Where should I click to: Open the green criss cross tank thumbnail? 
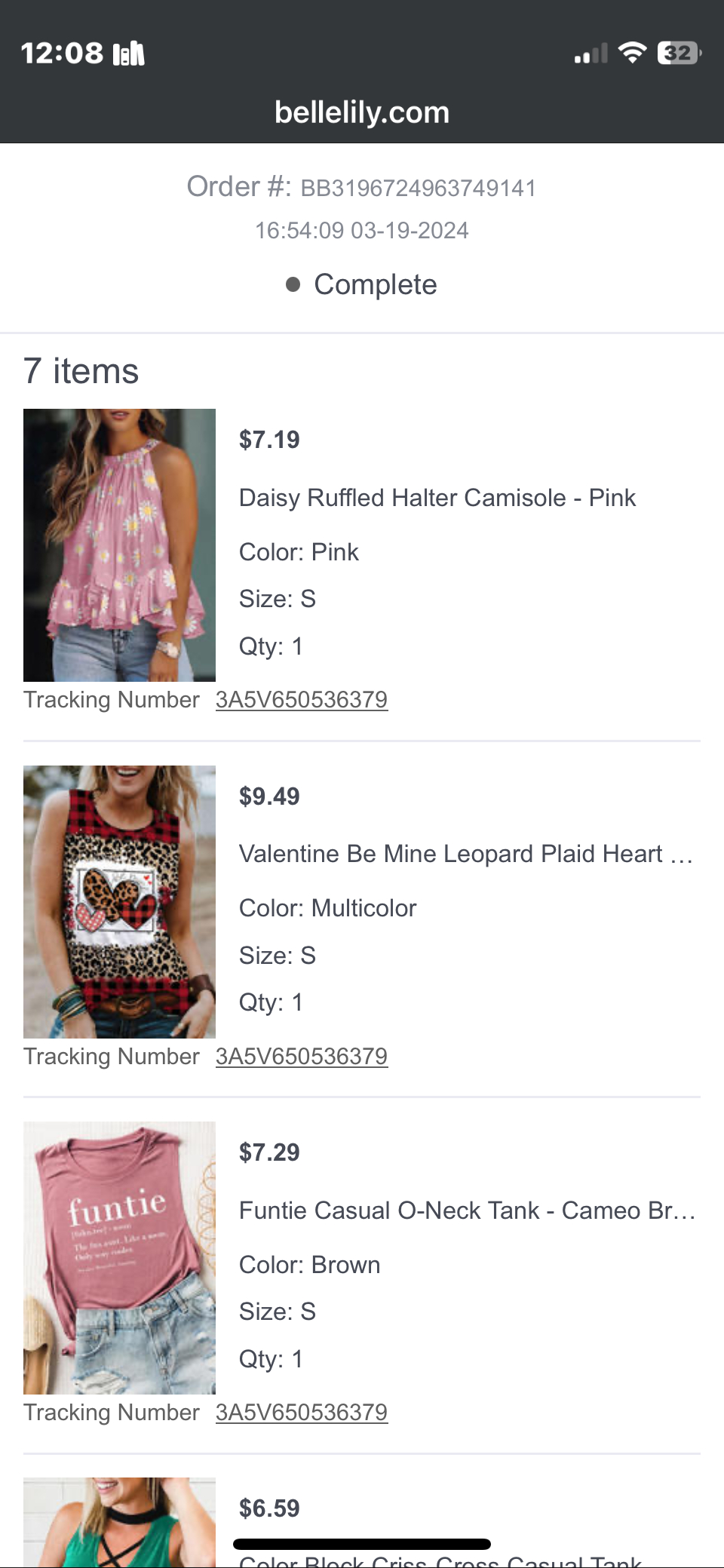point(119,1522)
